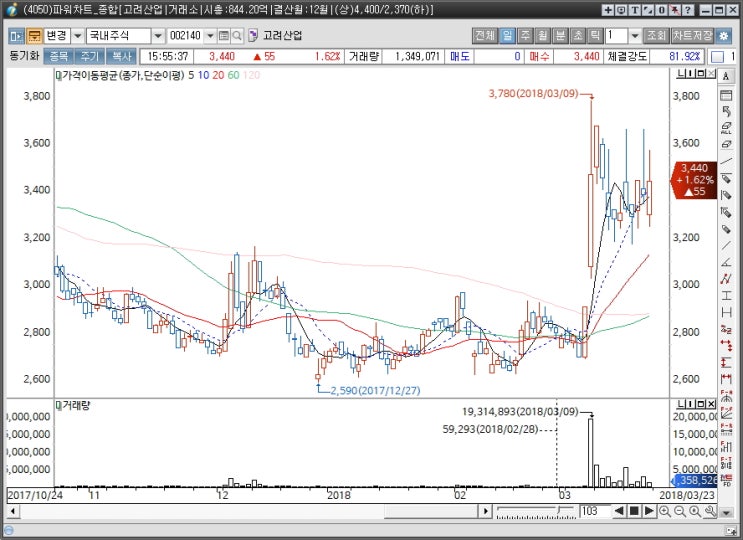Click the monitor icon in title bar
Image resolution: width=743 pixels, height=540 pixels.
(x=621, y=9)
